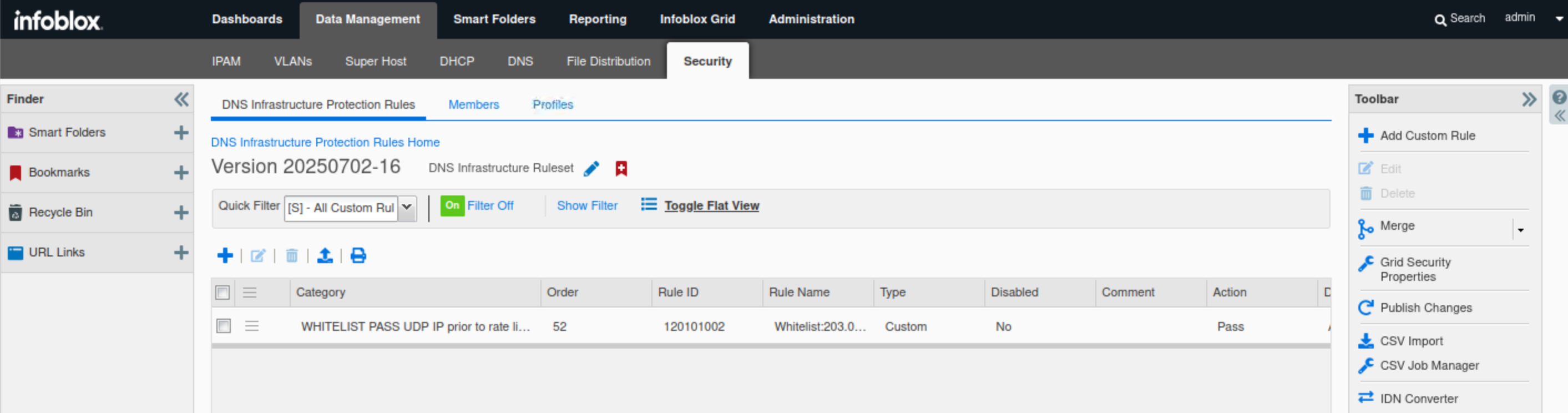Bookmark this ruleset with red bookmark icon
Viewport: 1568px width, 413px height.
[621, 169]
